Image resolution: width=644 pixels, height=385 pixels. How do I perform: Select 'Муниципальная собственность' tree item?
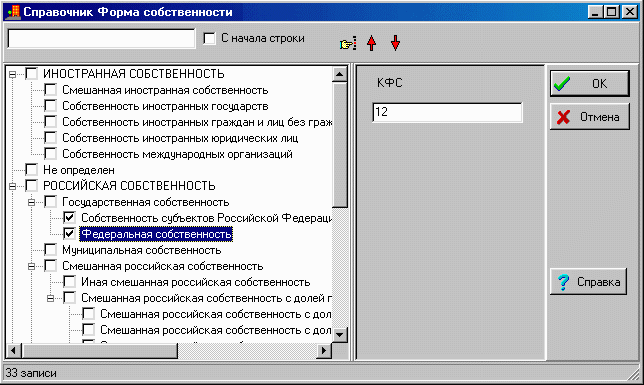pos(142,250)
